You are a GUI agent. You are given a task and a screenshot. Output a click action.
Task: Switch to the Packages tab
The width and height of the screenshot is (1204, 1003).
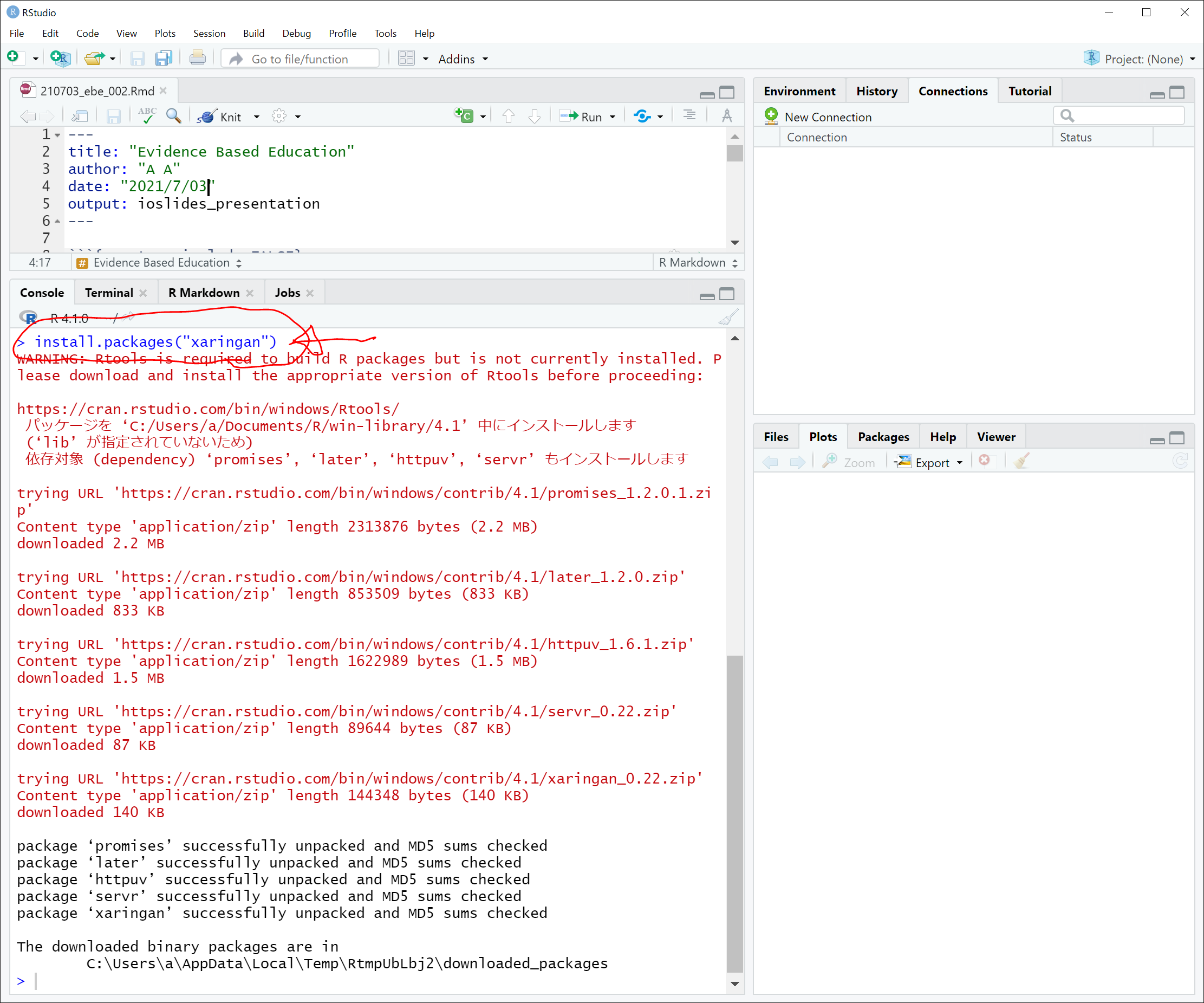coord(883,437)
